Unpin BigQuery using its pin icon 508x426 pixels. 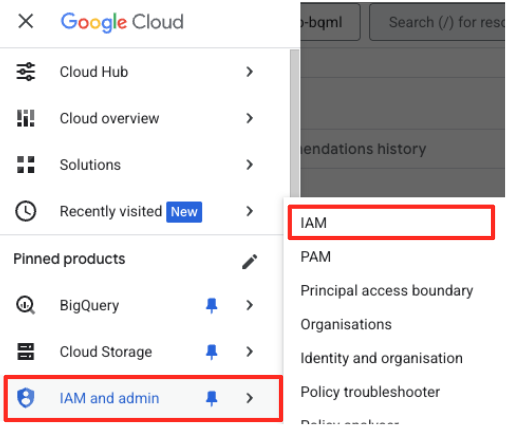[x=212, y=306]
